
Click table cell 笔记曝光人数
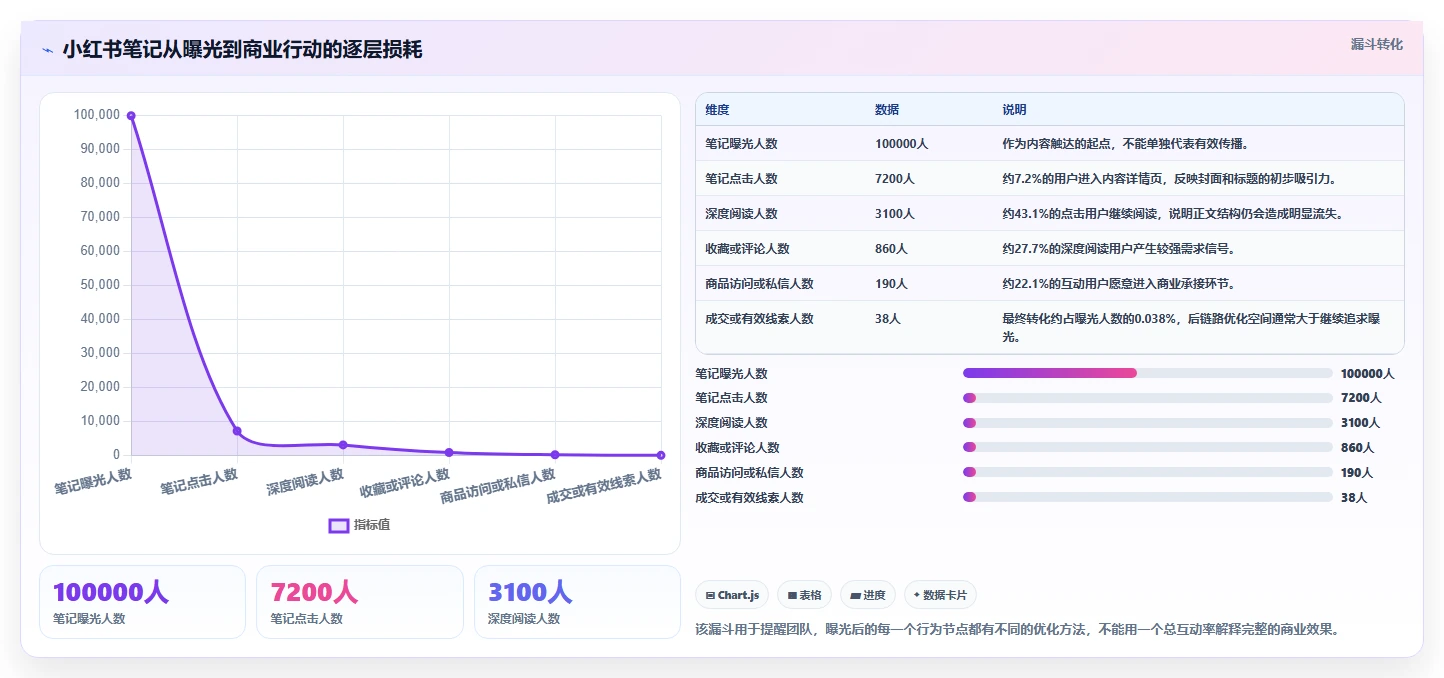point(741,144)
